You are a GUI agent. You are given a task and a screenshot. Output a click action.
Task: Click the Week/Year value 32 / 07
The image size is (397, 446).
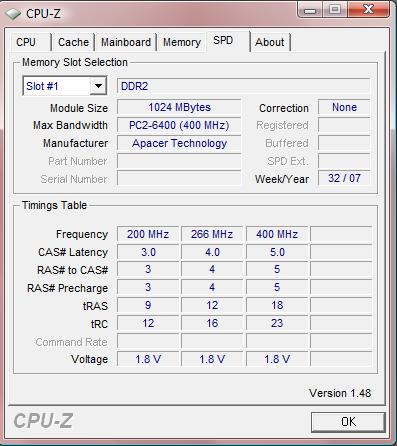click(x=344, y=178)
